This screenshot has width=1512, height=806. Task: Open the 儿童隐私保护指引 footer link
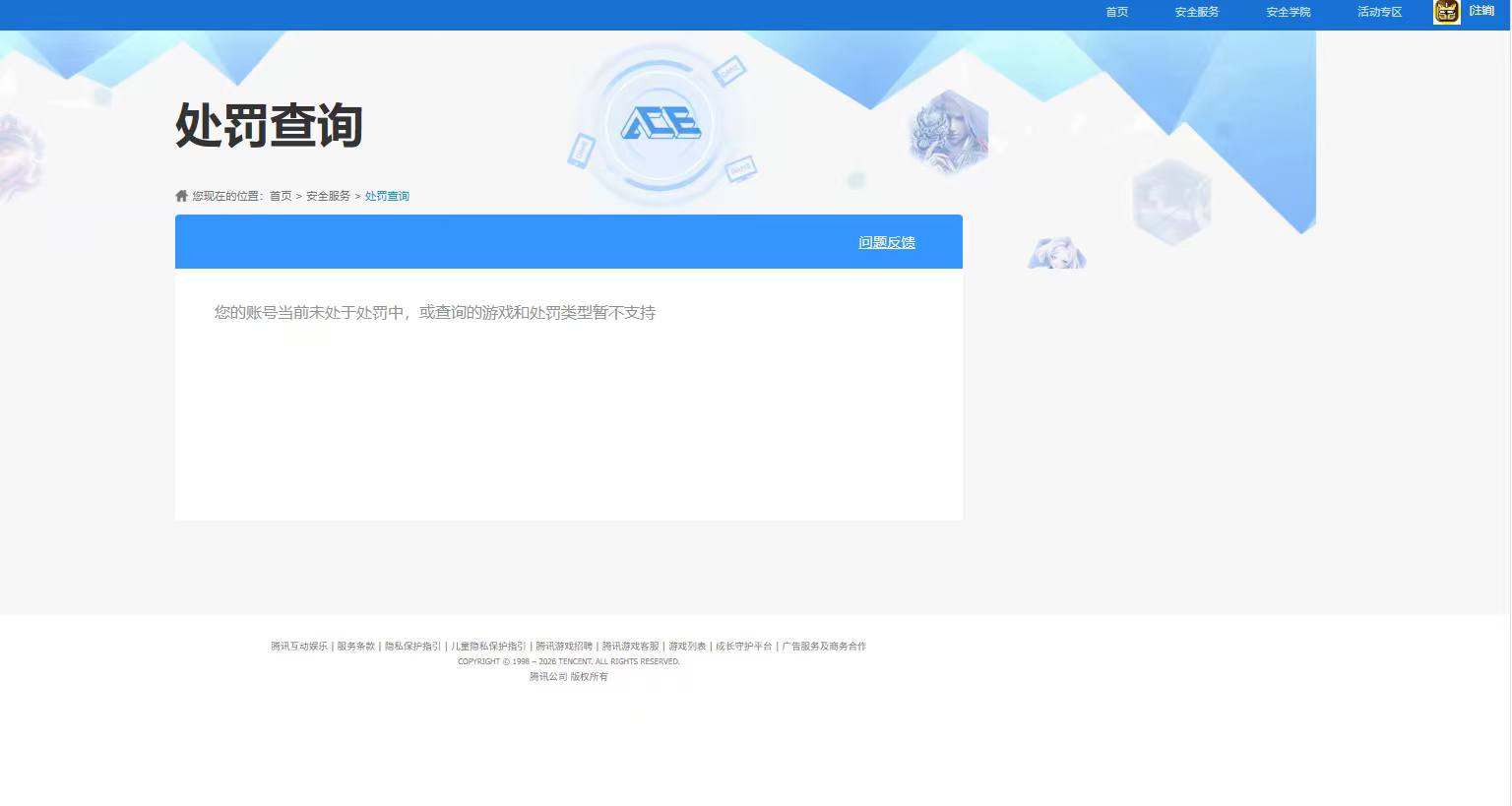(x=488, y=647)
